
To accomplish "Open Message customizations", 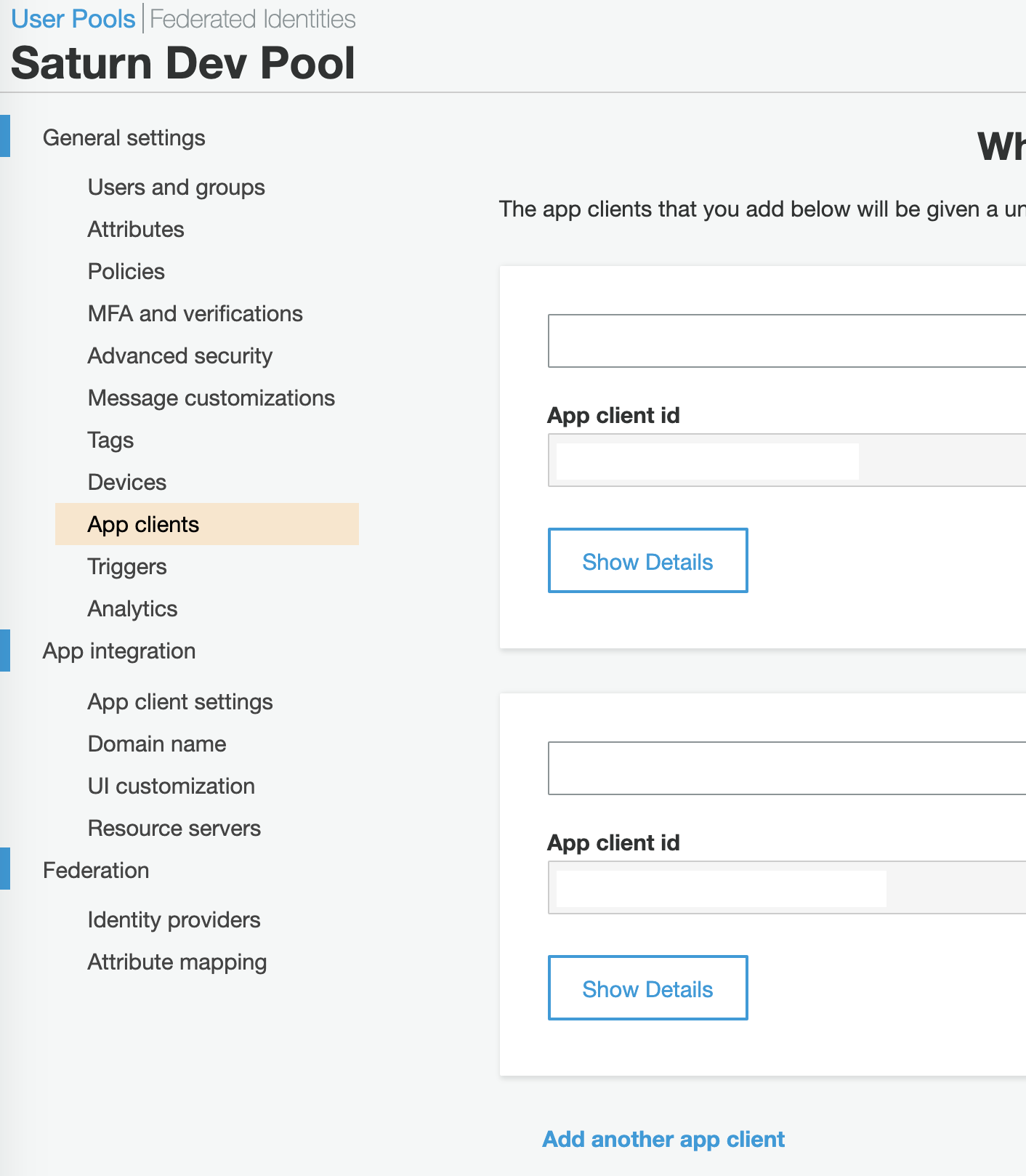I will coord(211,398).
